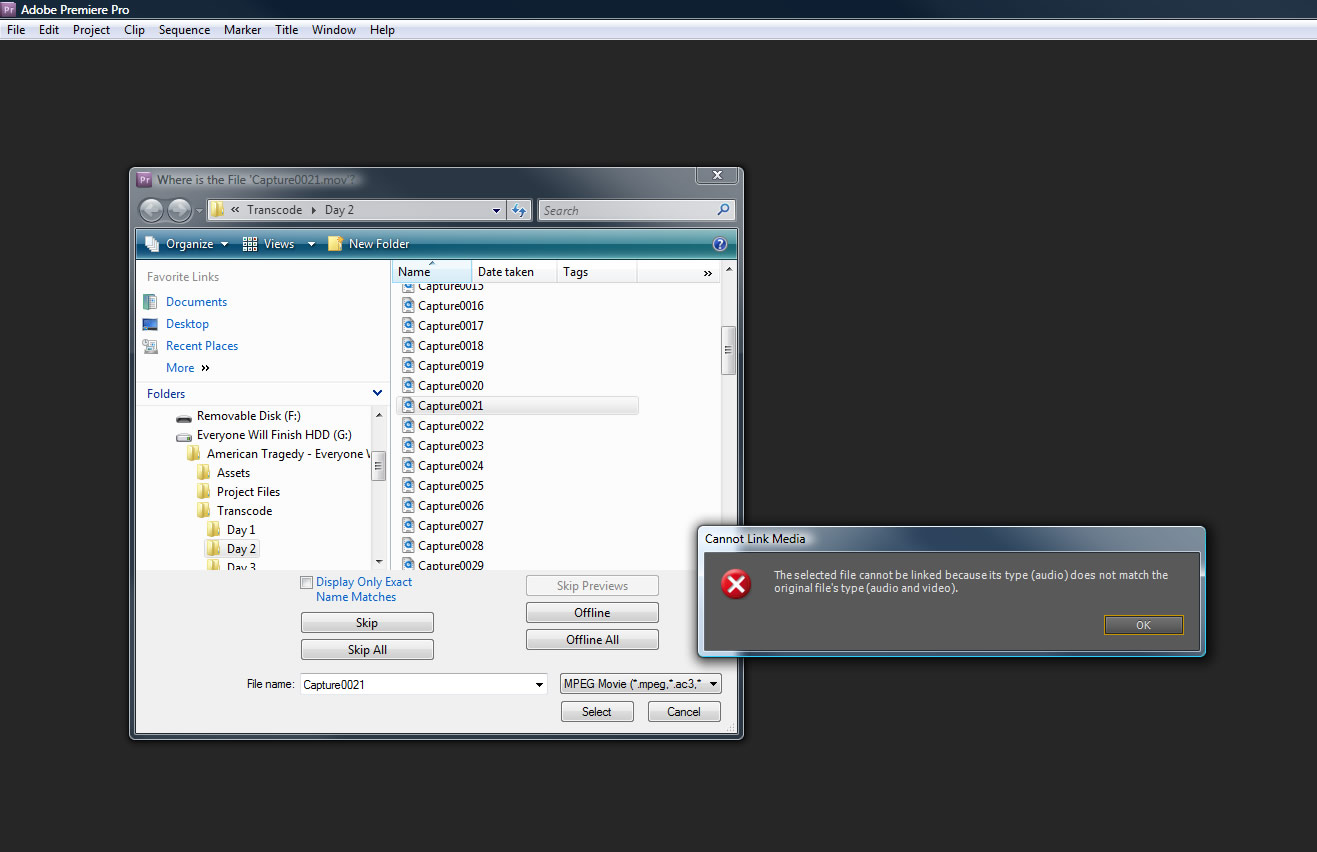Select the Capture0024 file icon
1317x852 pixels.
coord(408,465)
